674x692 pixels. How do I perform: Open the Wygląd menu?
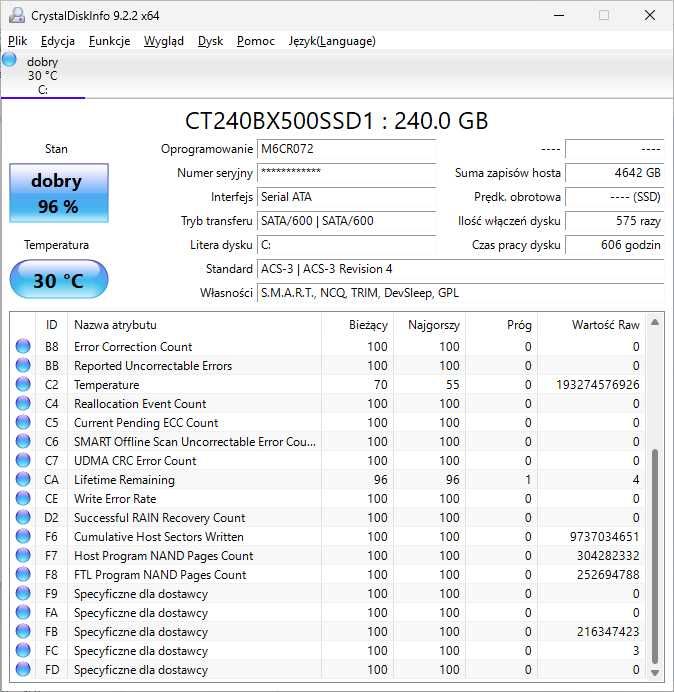pyautogui.click(x=163, y=41)
